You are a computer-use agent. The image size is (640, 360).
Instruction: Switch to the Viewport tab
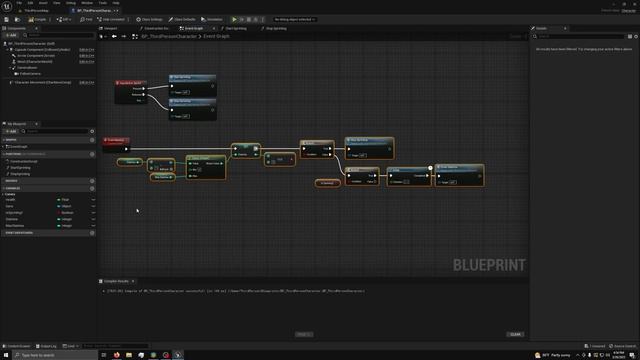[x=108, y=28]
